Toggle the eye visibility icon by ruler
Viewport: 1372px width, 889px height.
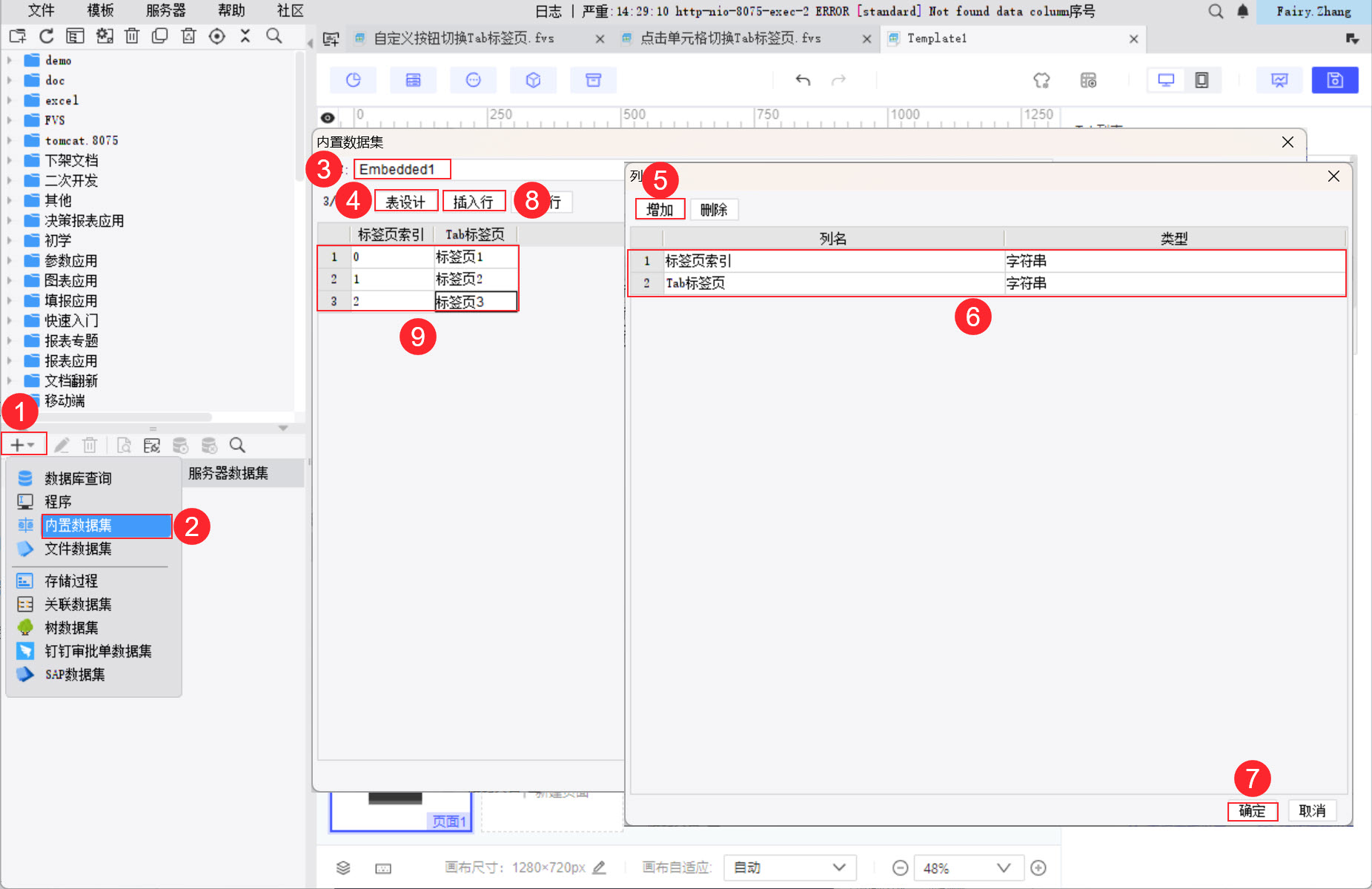pyautogui.click(x=328, y=117)
